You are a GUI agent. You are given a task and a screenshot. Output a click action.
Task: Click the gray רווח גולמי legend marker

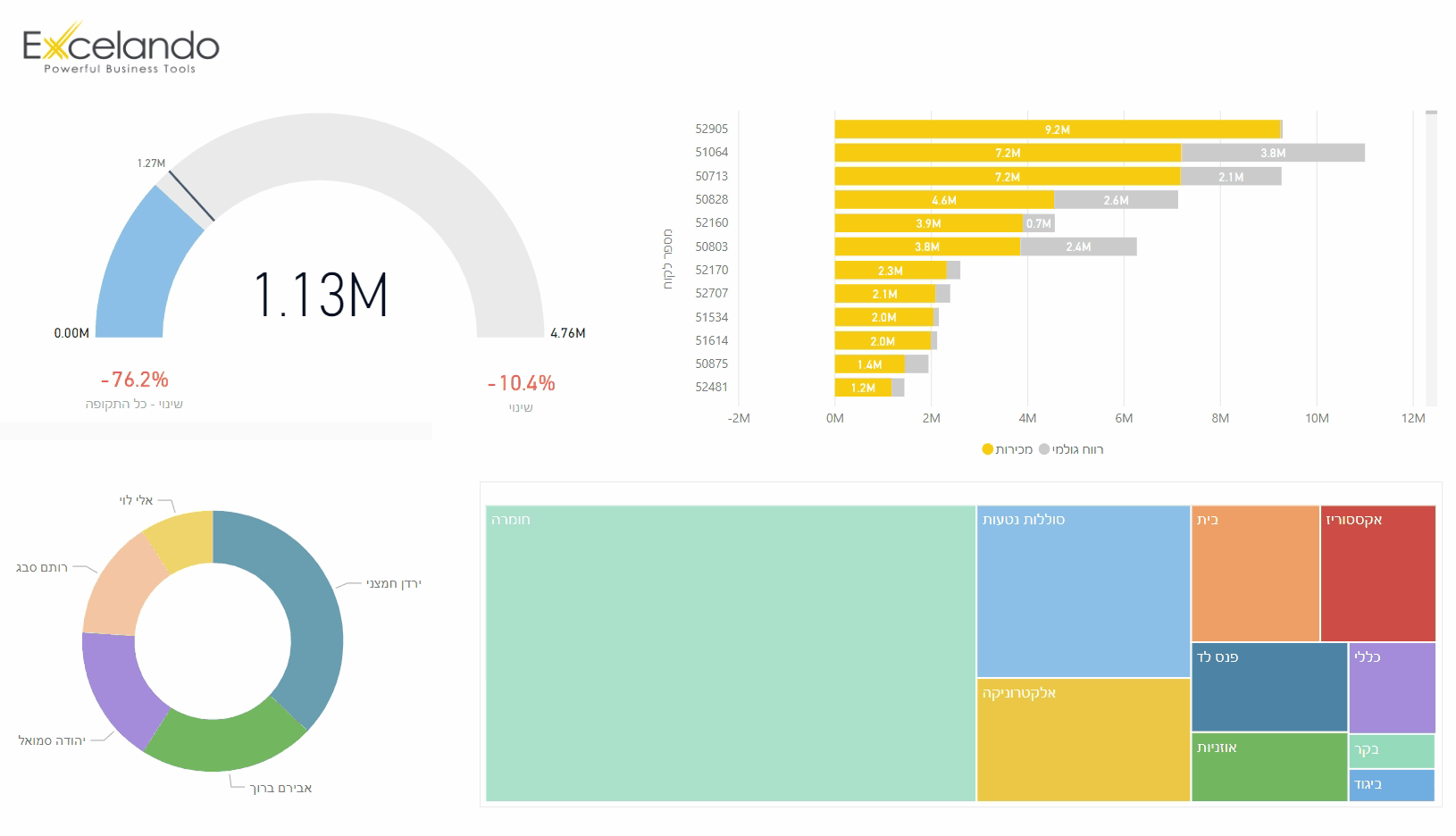(1045, 449)
